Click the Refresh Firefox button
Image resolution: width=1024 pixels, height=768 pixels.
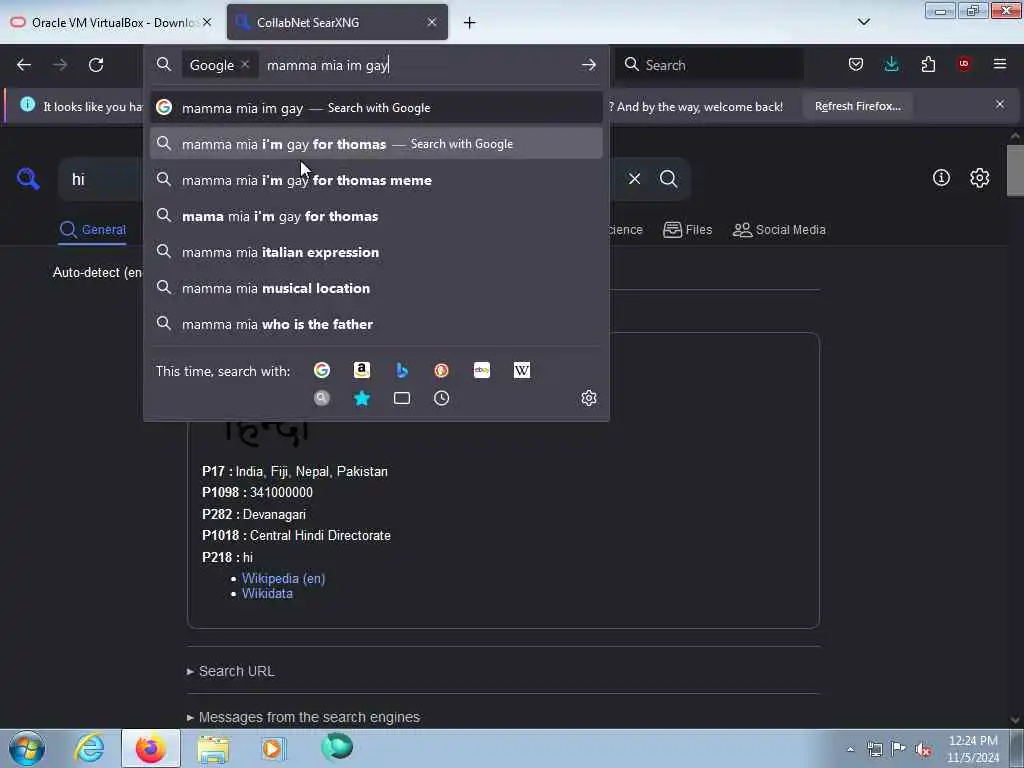857,106
